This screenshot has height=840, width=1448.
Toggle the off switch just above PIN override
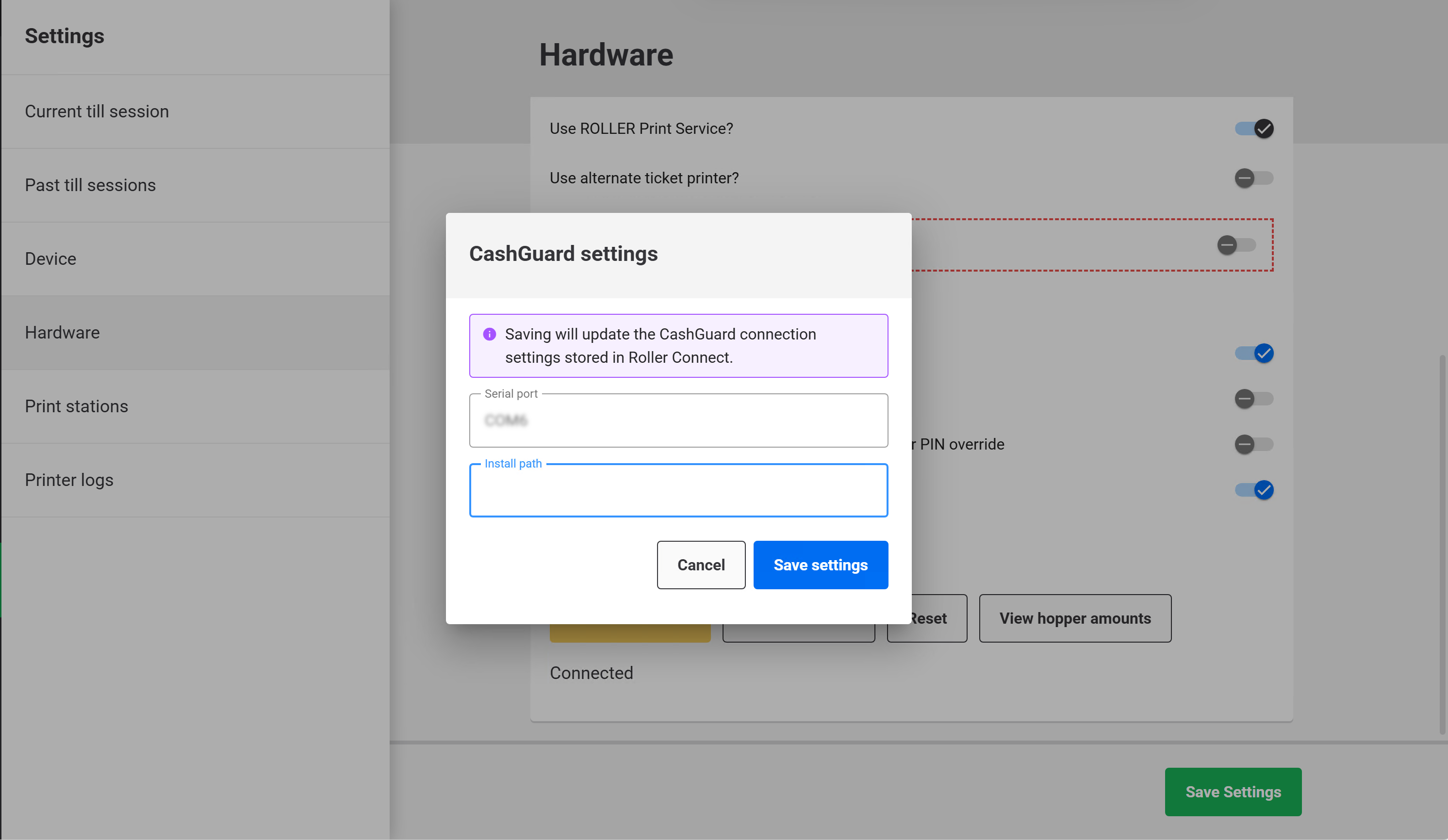tap(1254, 399)
